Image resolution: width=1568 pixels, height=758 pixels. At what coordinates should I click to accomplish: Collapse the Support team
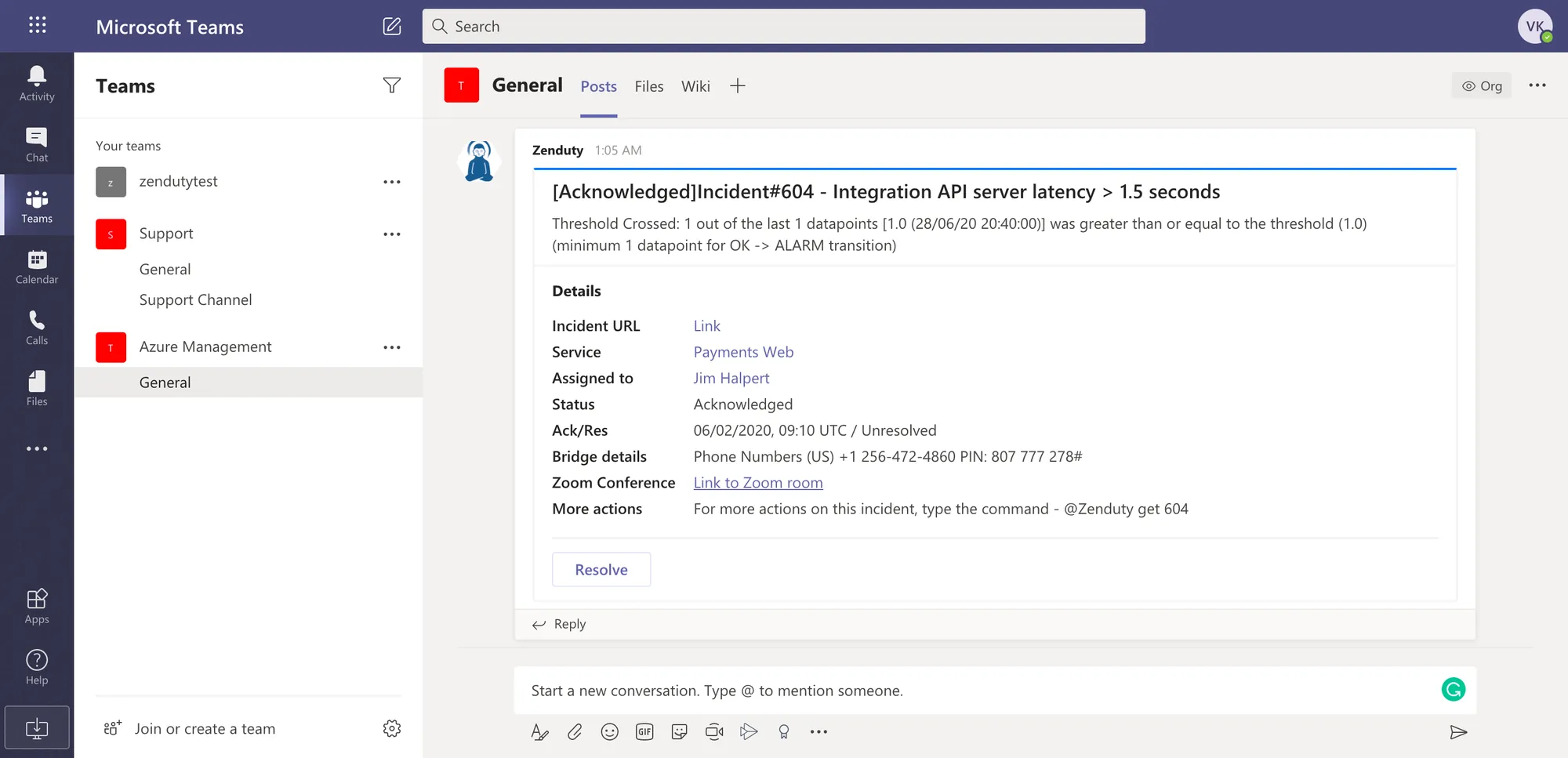point(166,234)
